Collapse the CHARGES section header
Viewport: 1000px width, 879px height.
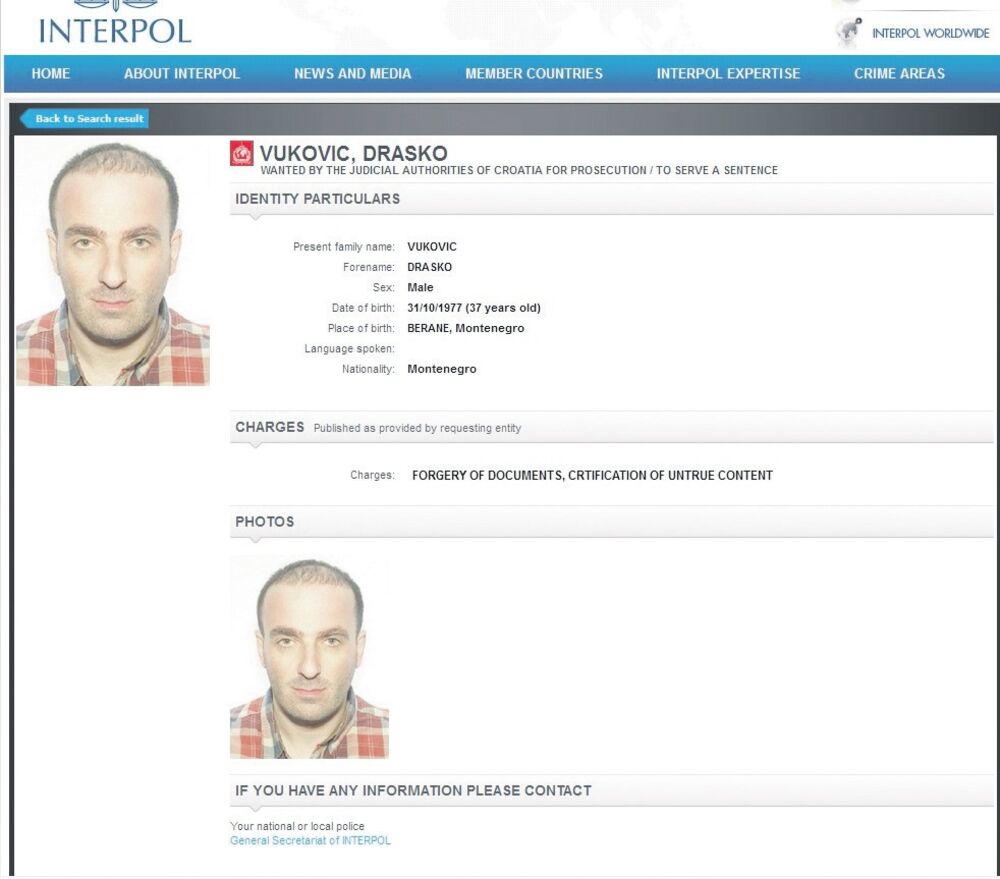611,427
